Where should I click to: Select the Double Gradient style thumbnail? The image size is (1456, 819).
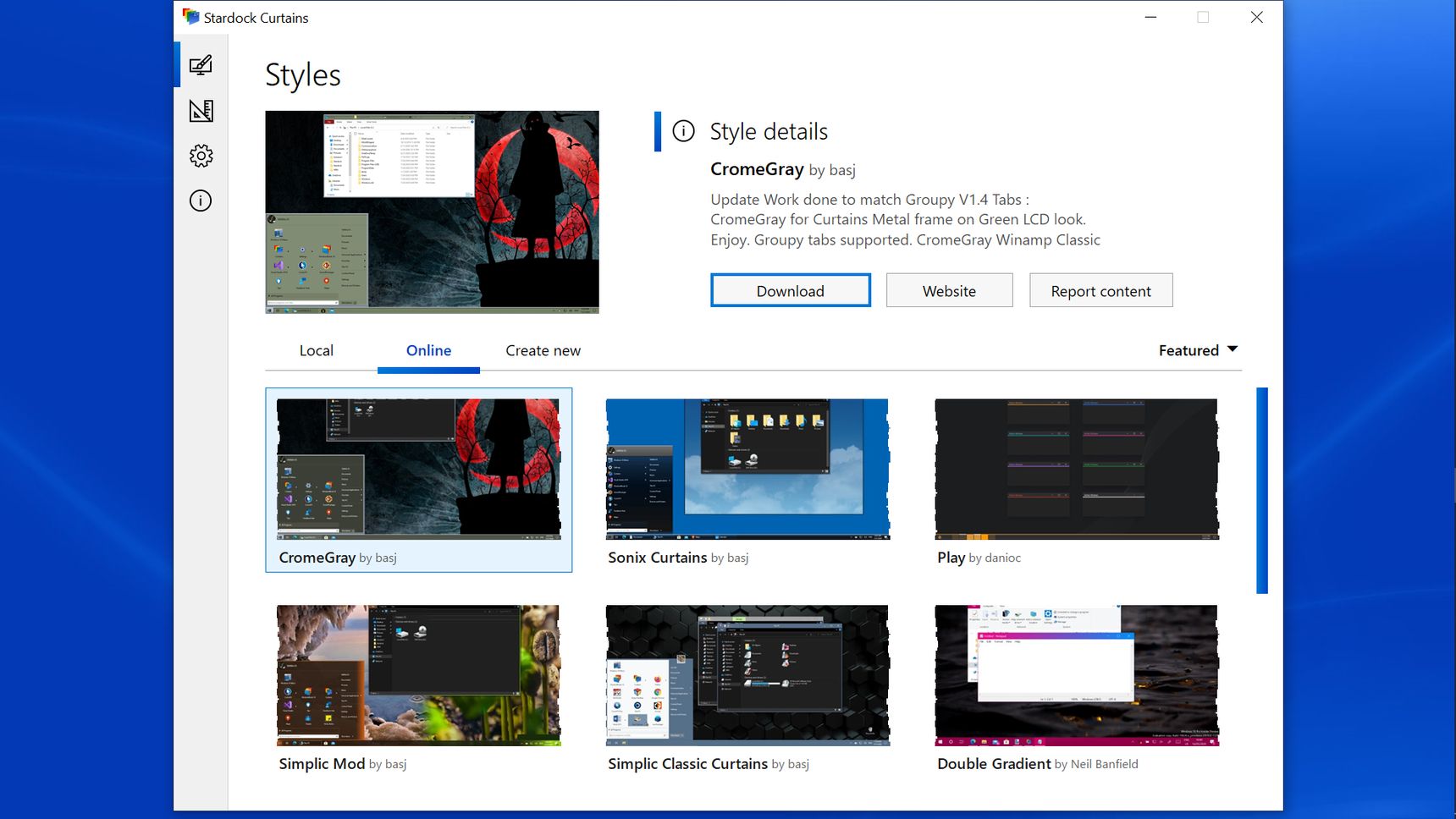click(x=1077, y=675)
